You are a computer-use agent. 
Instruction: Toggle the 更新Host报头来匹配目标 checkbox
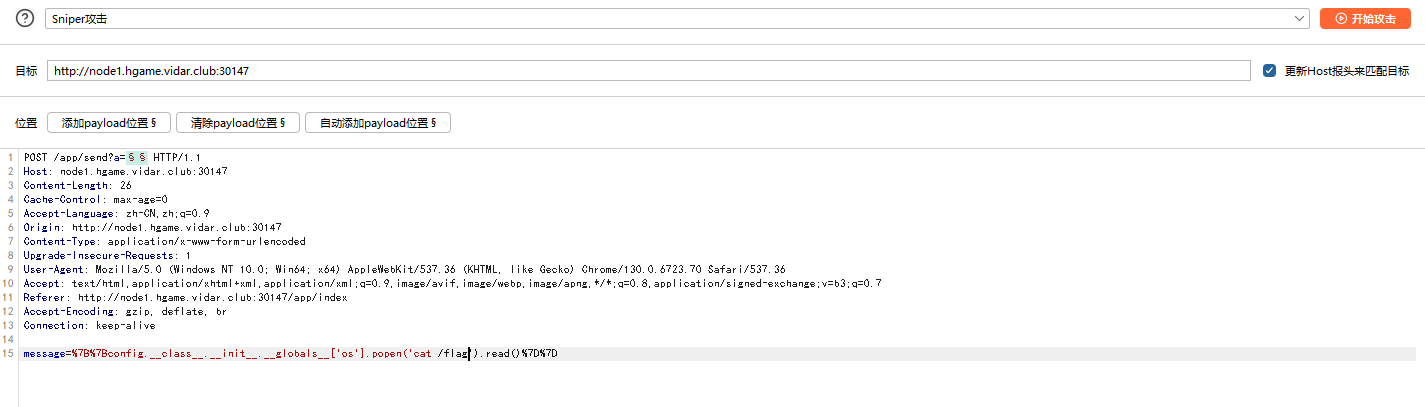pyautogui.click(x=1269, y=71)
